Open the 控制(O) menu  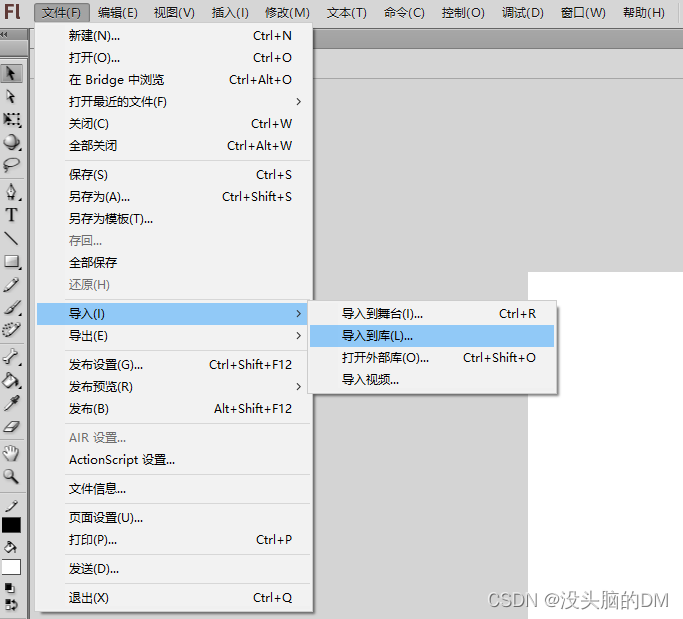click(463, 13)
